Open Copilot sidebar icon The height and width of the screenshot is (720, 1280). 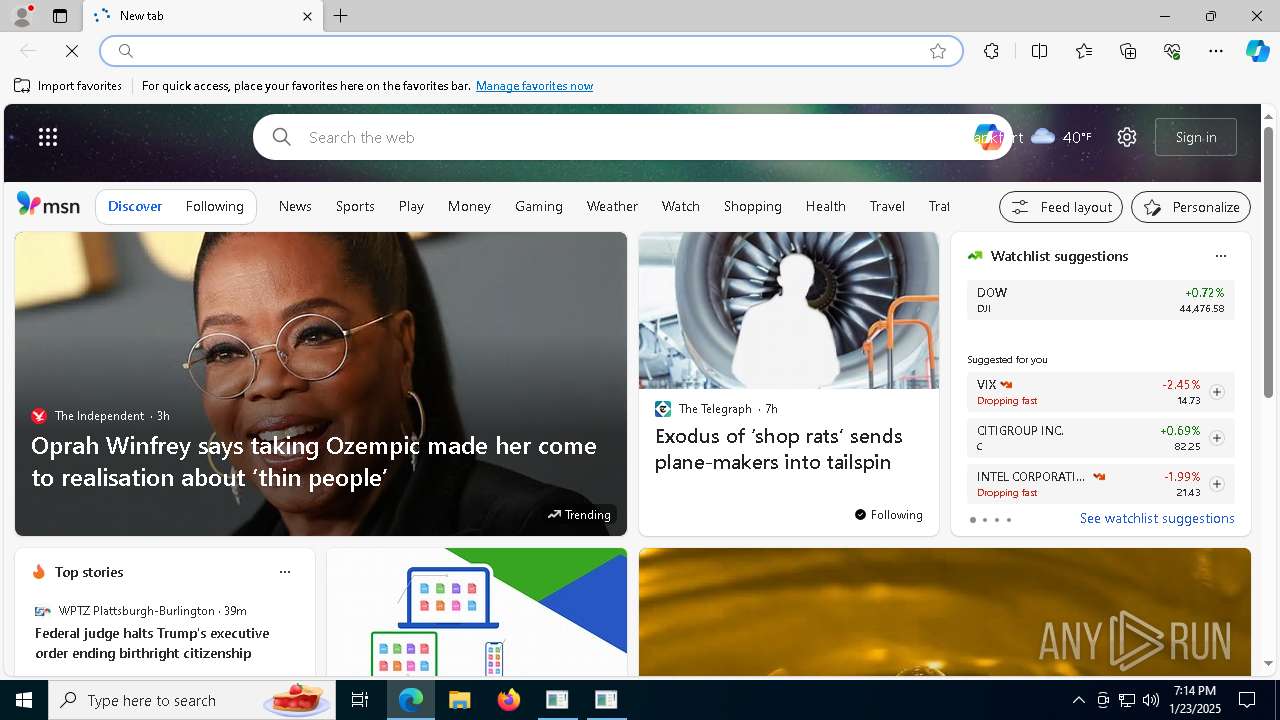(1257, 51)
